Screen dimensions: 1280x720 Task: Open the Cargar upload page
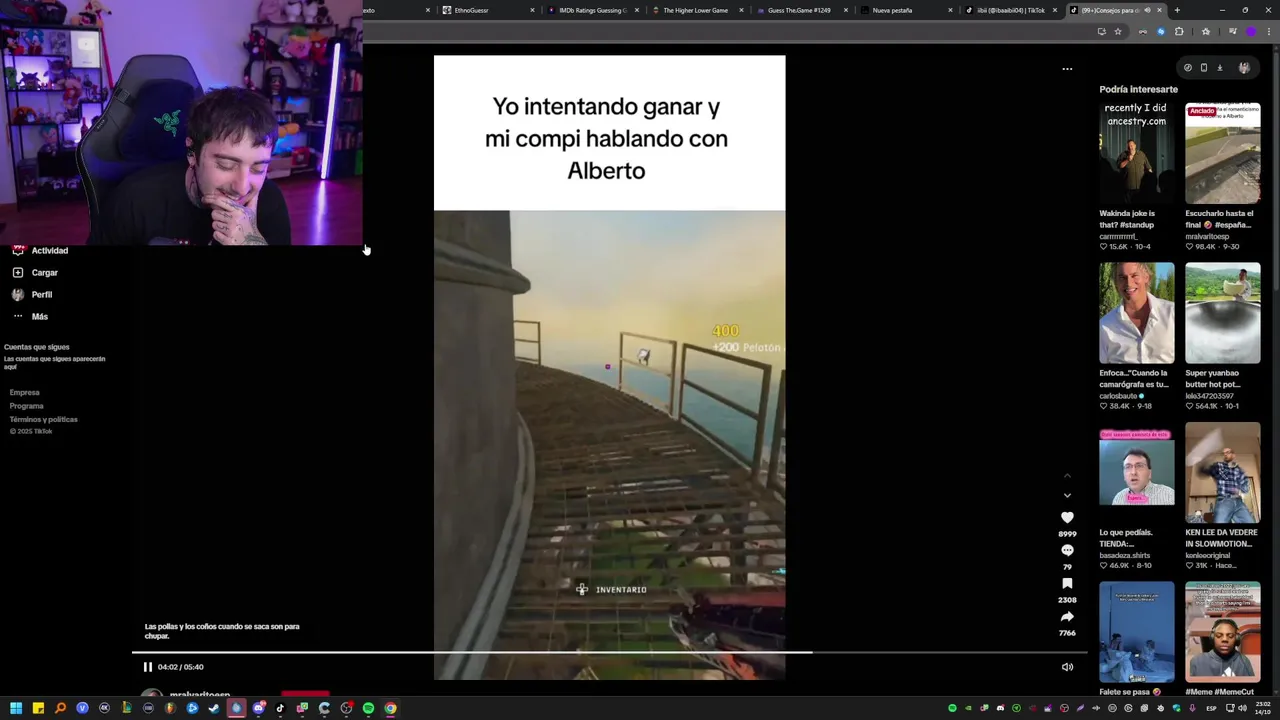pyautogui.click(x=44, y=272)
